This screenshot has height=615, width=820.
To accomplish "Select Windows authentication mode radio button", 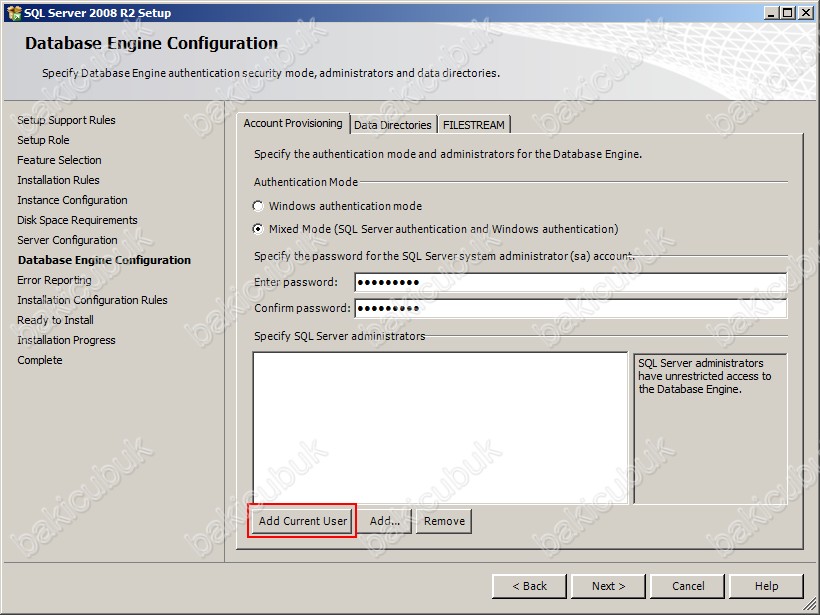I will [258, 206].
